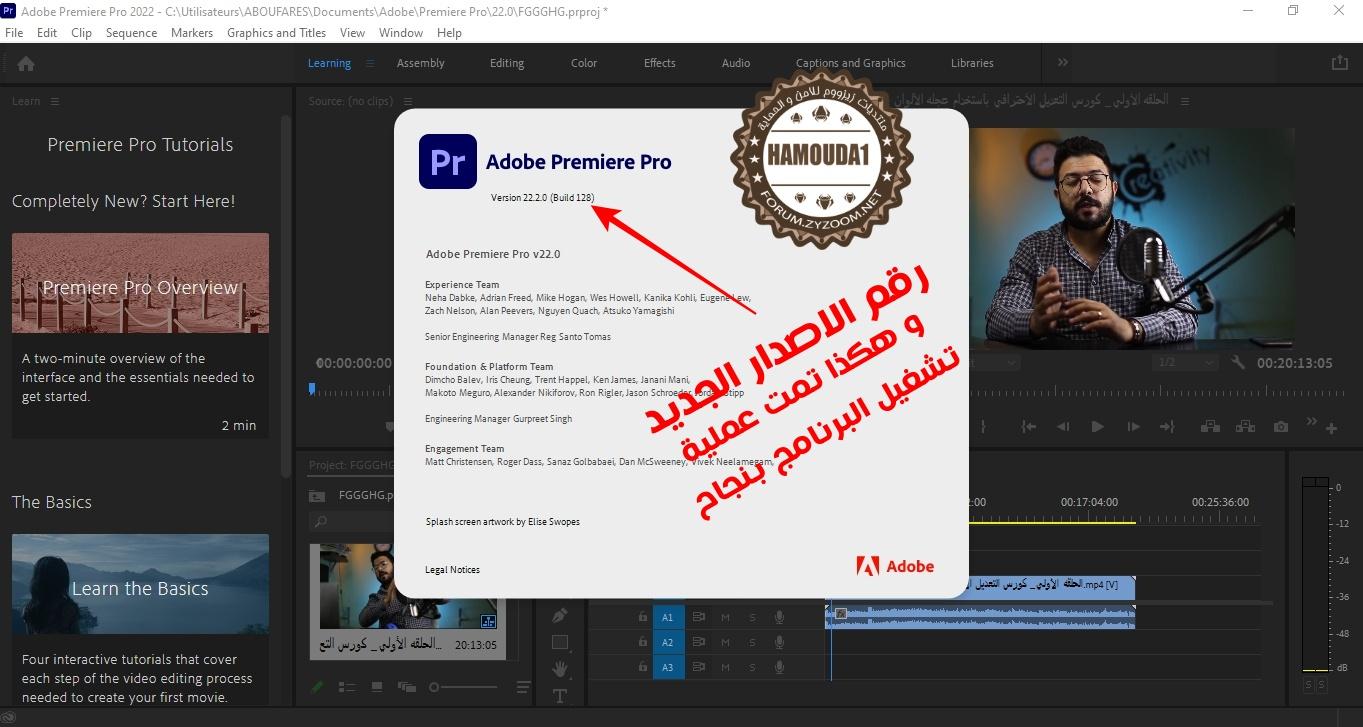Image resolution: width=1363 pixels, height=727 pixels.
Task: Click the project bin folder icon
Action: pos(317,495)
